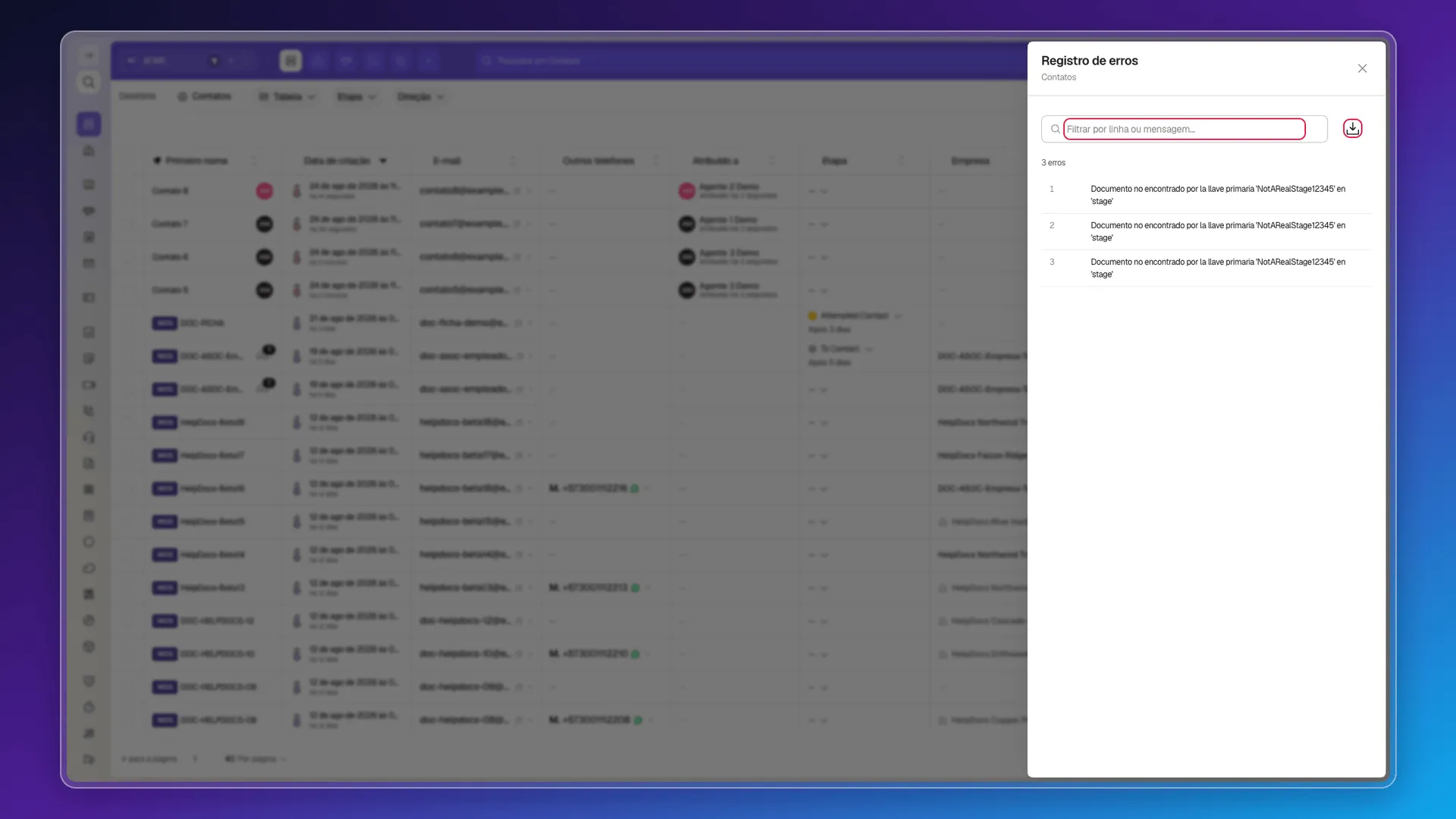1456x819 pixels.
Task: Click the 'Registro de erros' title
Action: coord(1089,61)
